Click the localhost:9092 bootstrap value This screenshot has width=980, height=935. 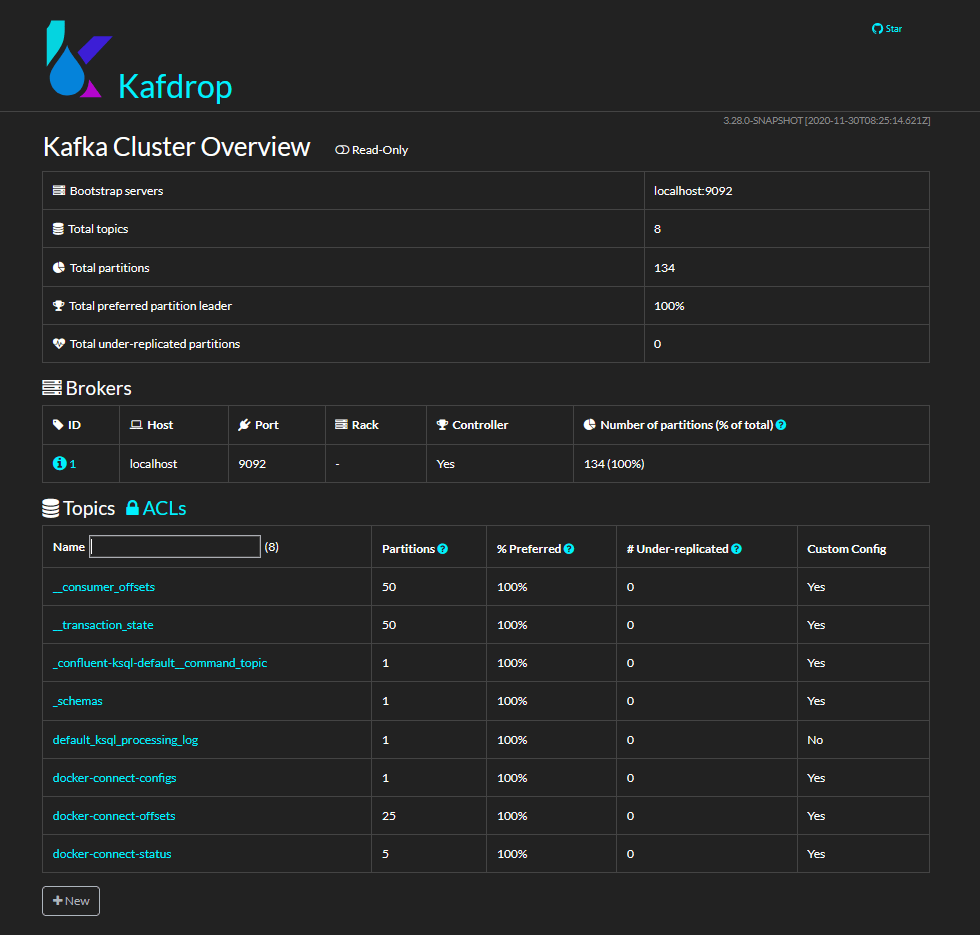point(693,191)
